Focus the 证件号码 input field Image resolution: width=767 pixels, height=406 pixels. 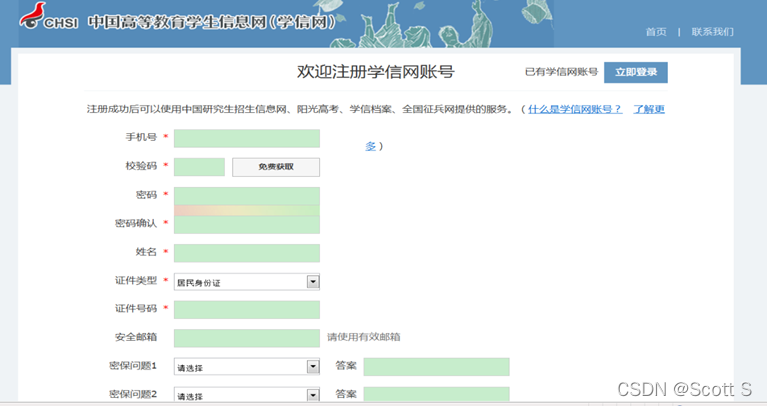coord(247,310)
